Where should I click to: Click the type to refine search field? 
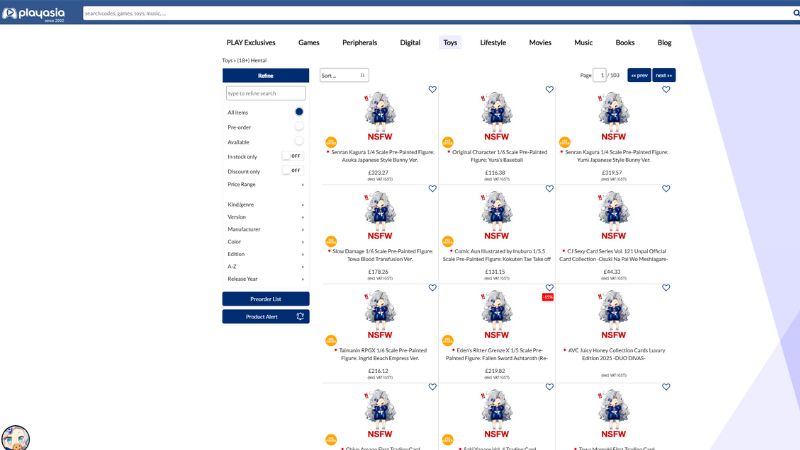pos(265,93)
